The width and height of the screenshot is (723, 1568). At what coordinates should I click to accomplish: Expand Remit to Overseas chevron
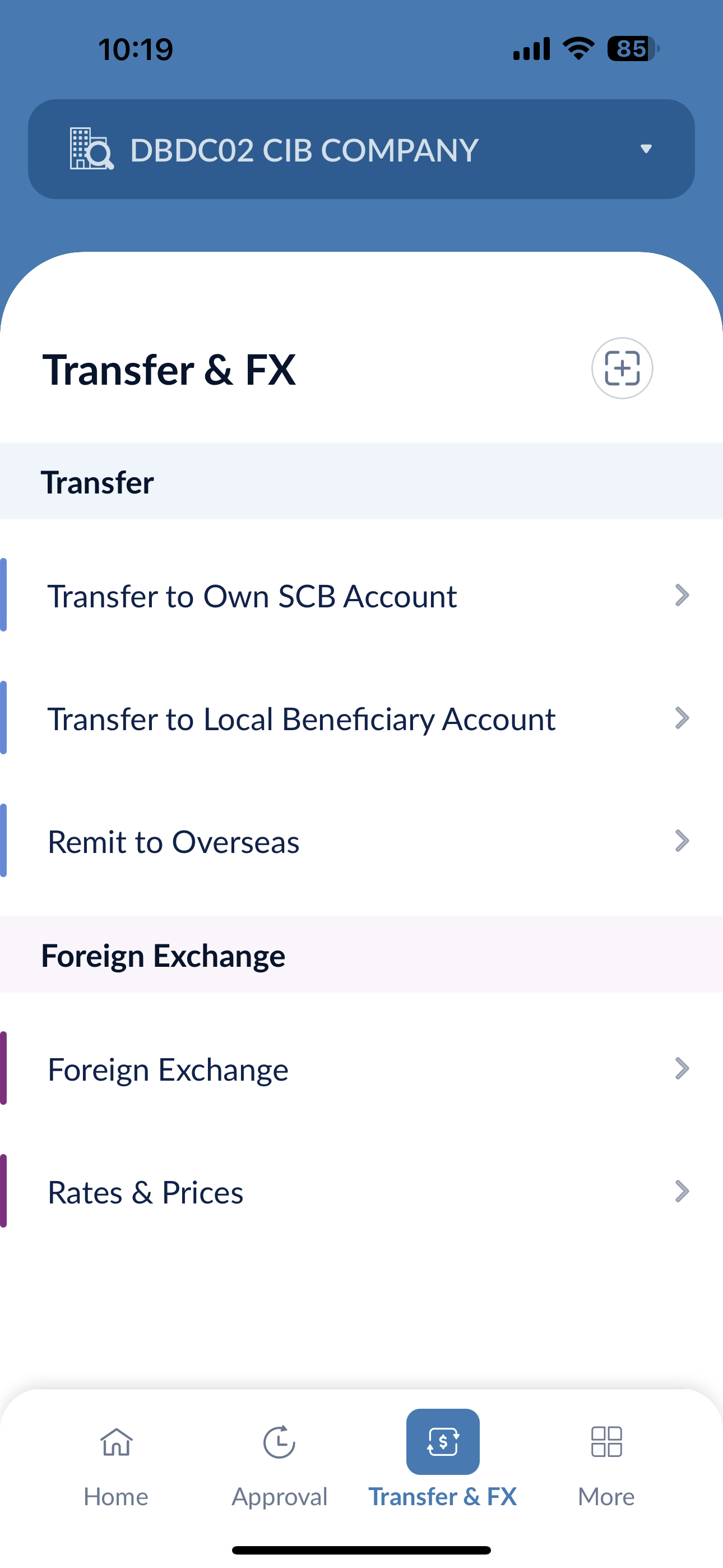click(682, 841)
